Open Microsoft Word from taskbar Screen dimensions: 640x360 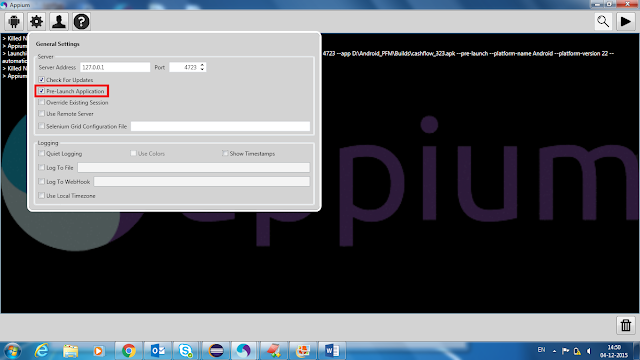pos(332,351)
